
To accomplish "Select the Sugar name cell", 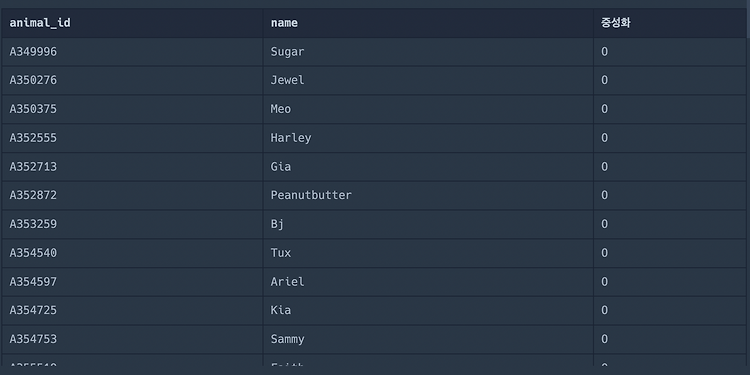I will (428, 52).
